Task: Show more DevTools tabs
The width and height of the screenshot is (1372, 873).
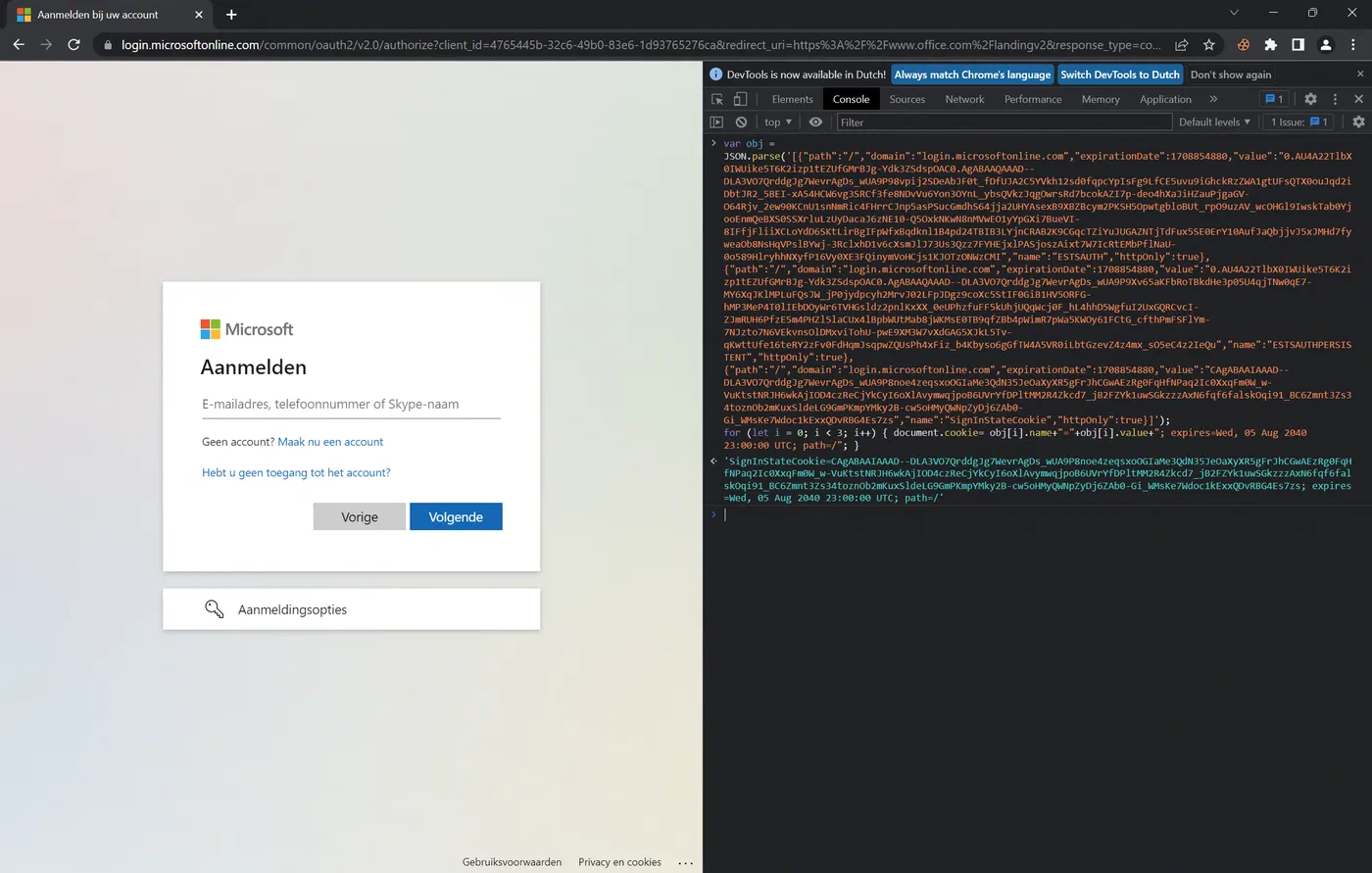Action: (x=1213, y=99)
